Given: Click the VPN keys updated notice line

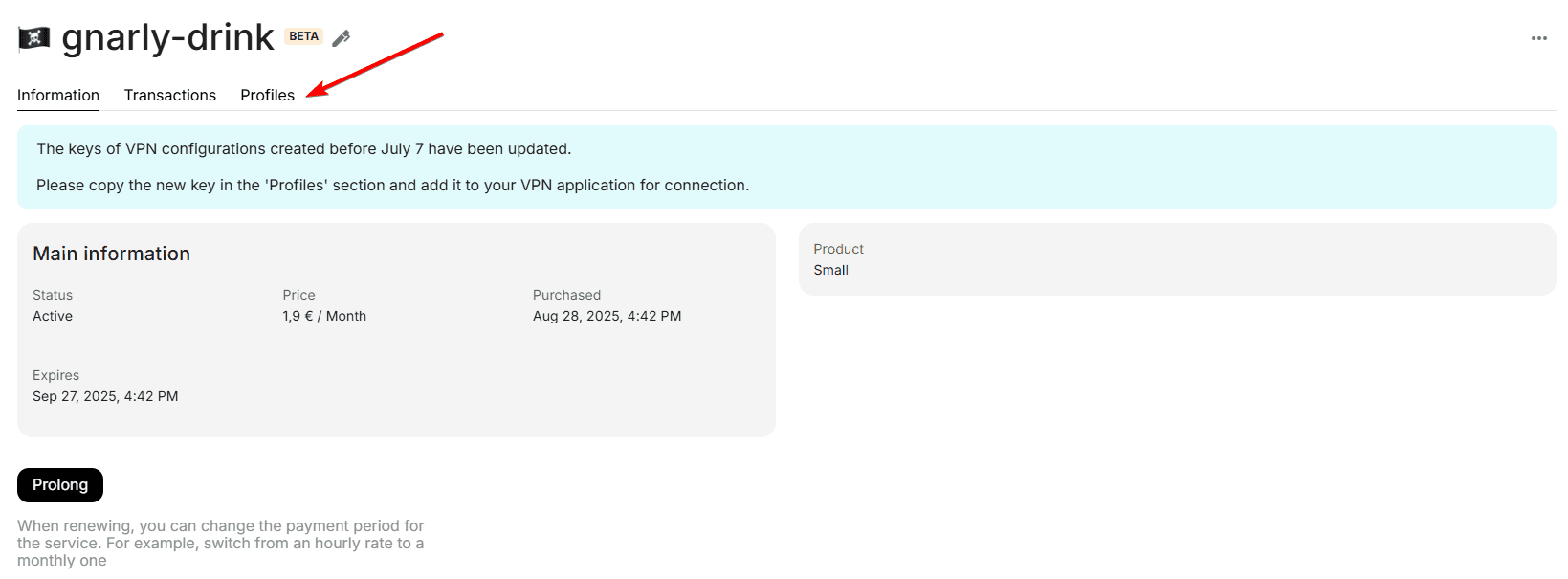Looking at the screenshot, I should point(303,148).
